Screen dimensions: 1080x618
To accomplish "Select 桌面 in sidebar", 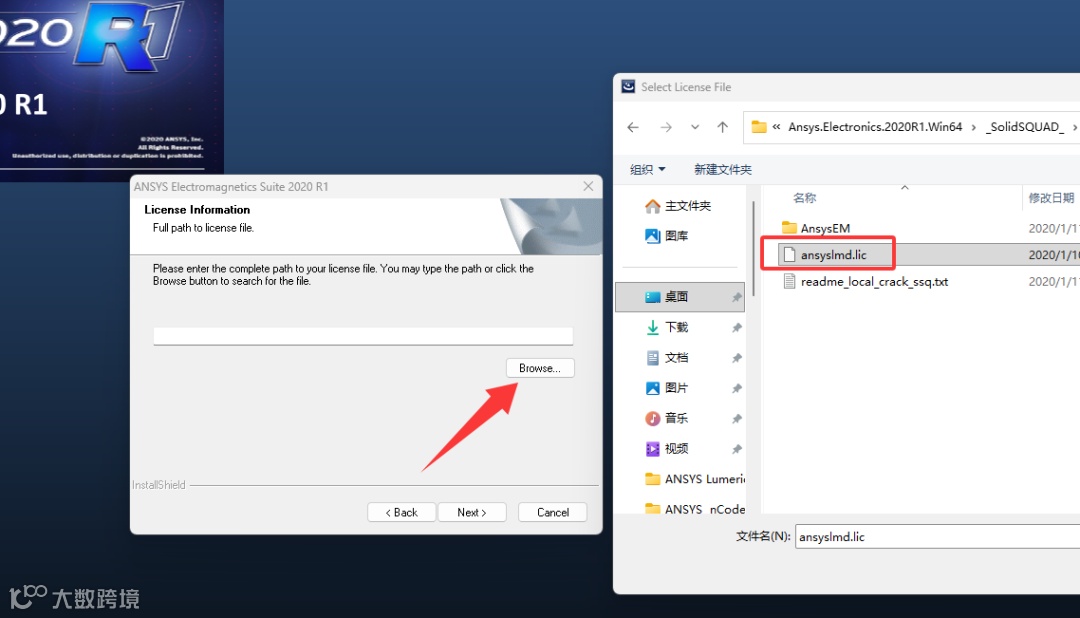I will click(x=679, y=296).
